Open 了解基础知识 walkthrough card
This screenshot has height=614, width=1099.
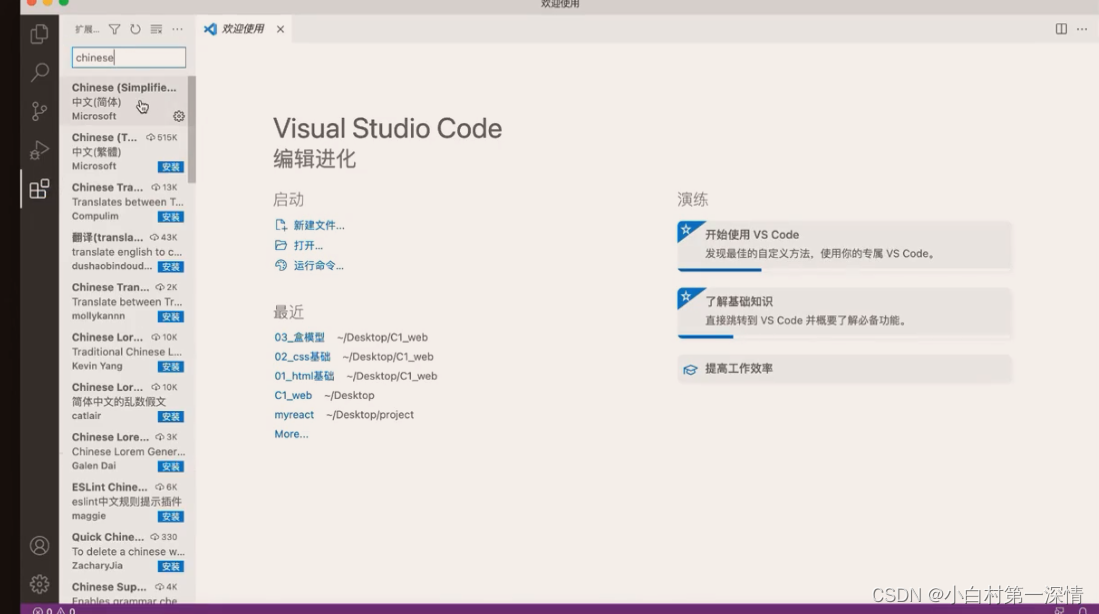pos(844,313)
